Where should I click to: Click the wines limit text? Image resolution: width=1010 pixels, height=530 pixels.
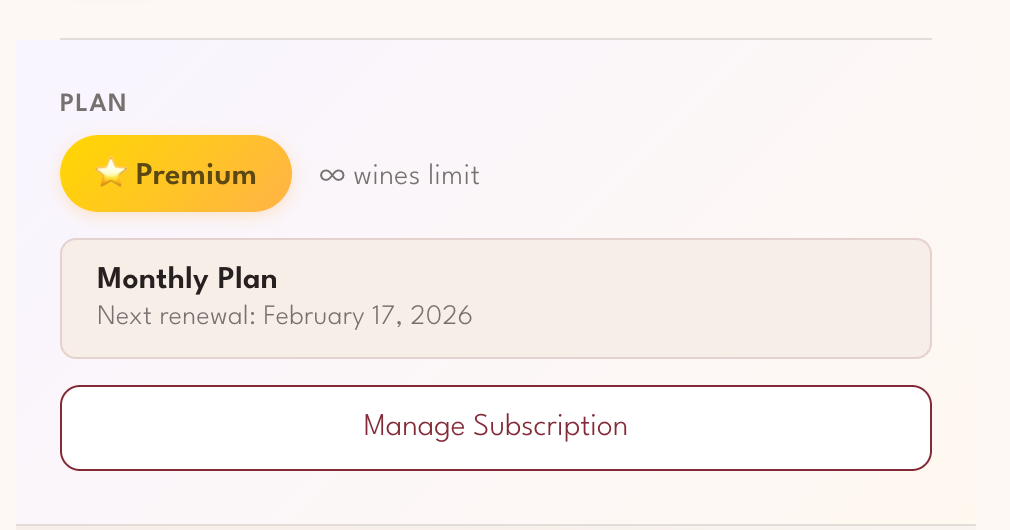click(416, 176)
